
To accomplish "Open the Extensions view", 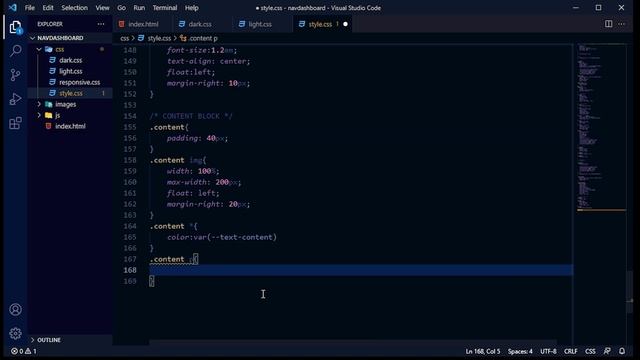I will point(16,123).
